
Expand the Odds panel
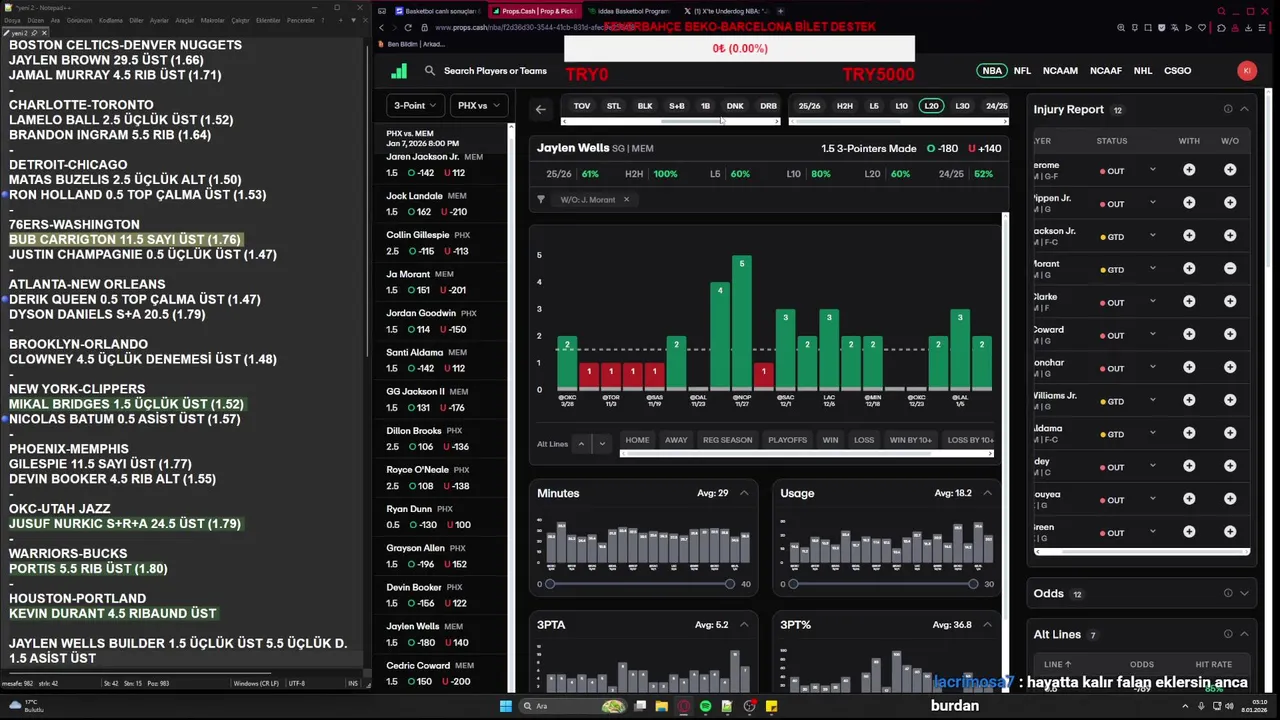(1244, 593)
